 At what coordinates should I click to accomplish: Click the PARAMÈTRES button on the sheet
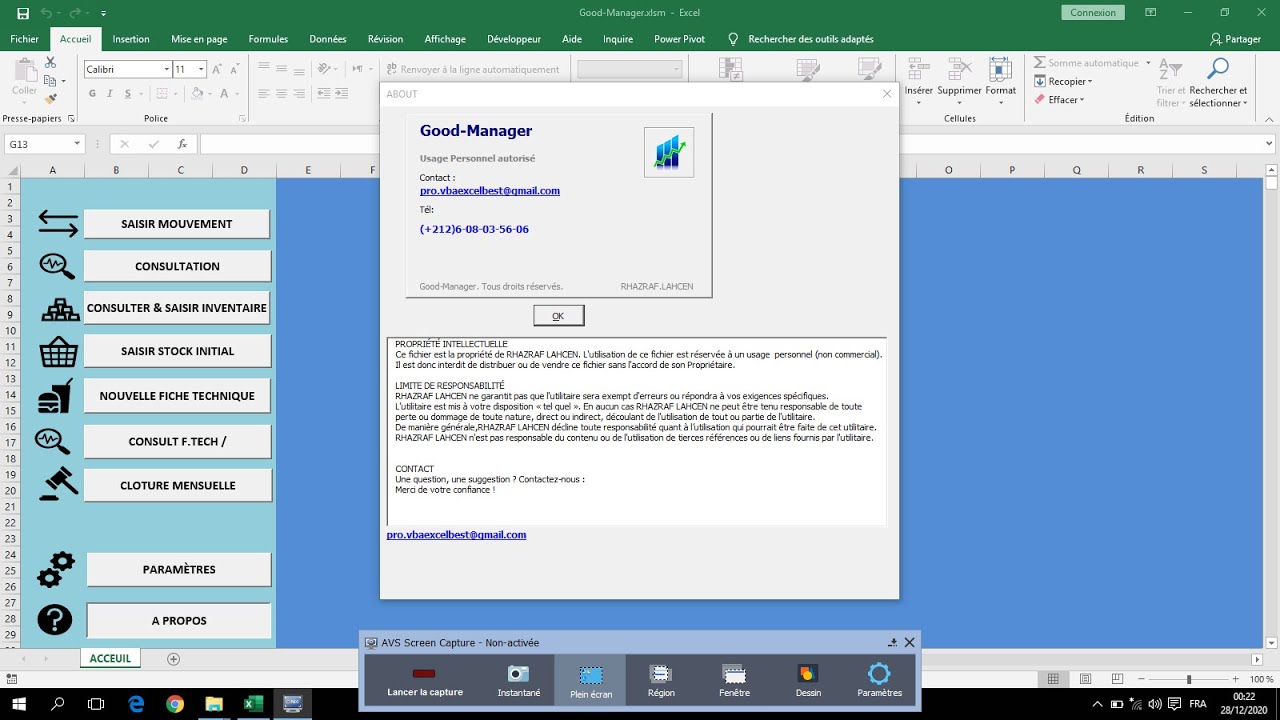pyautogui.click(x=179, y=569)
